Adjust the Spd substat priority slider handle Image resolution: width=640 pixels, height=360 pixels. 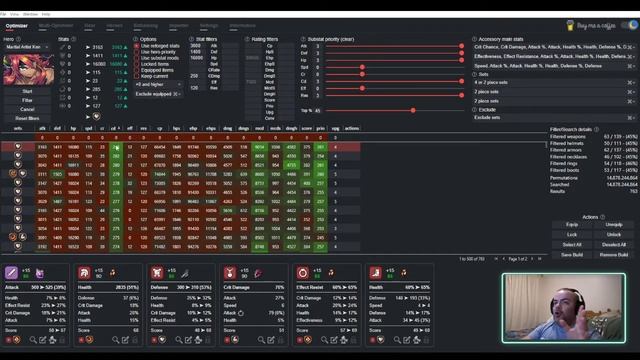point(362,67)
